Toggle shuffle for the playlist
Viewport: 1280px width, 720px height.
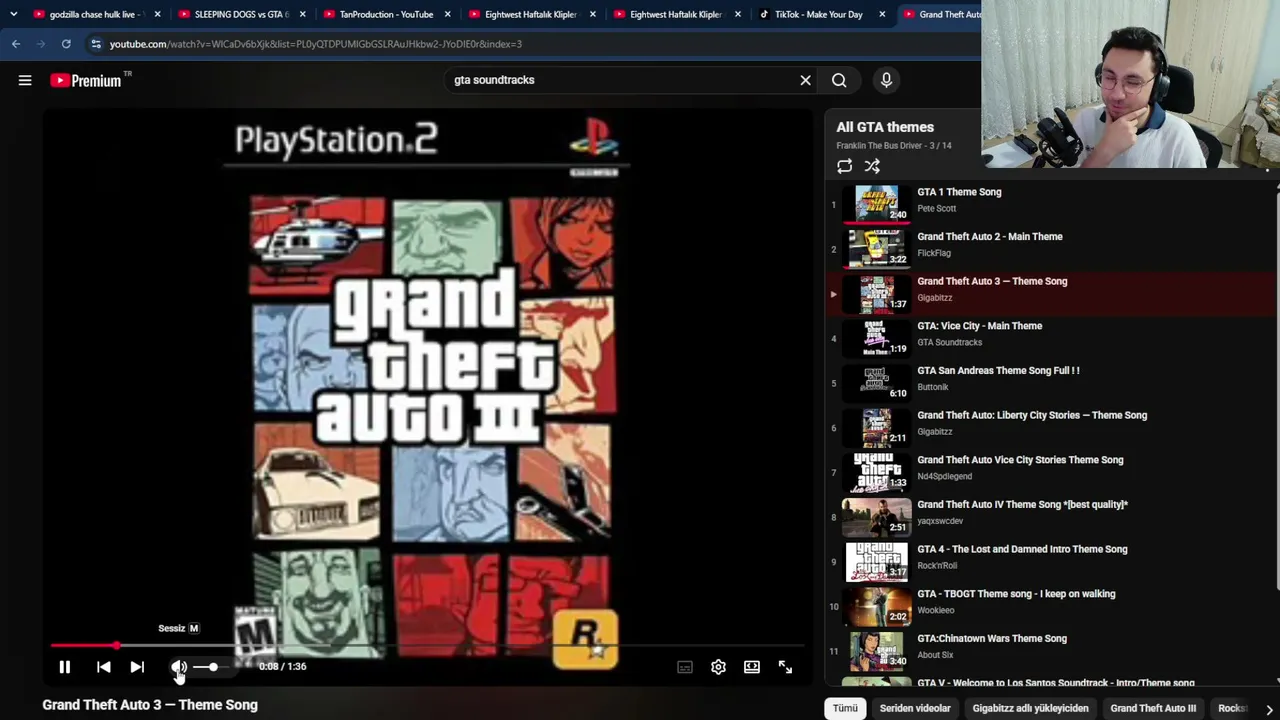[872, 167]
